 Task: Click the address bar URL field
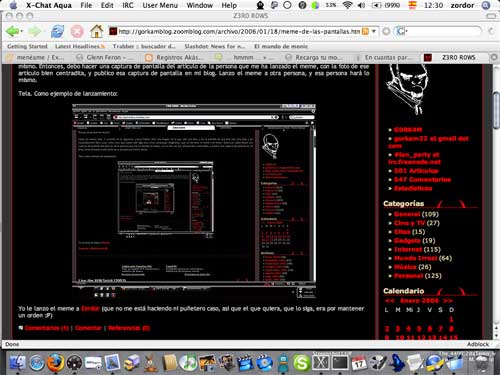(239, 31)
